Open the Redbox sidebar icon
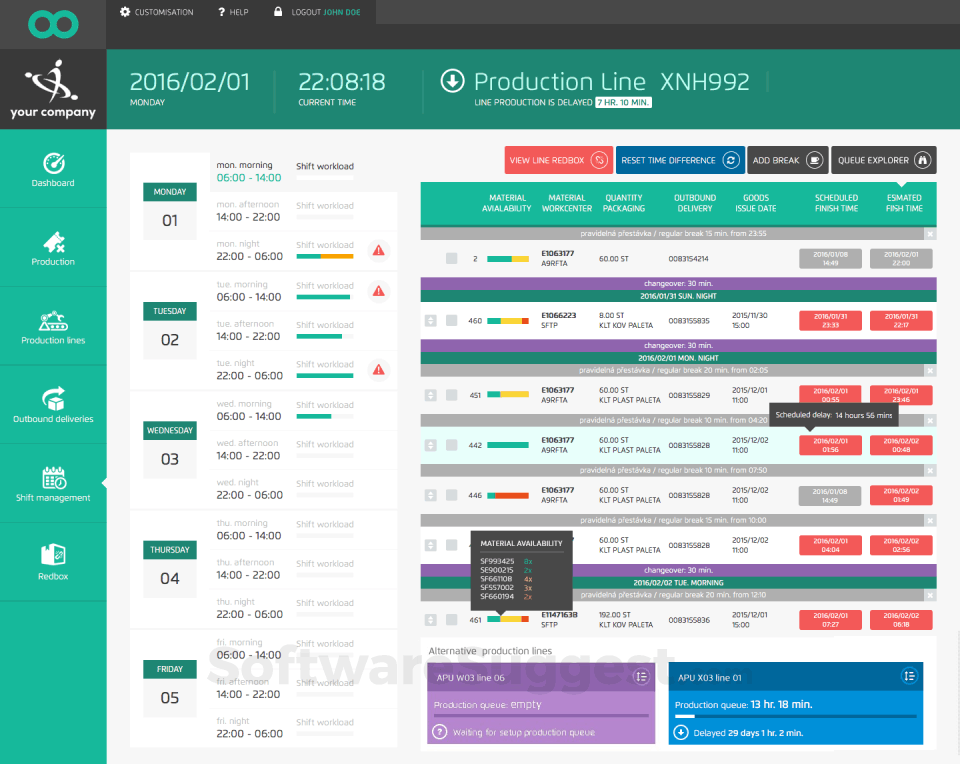The height and width of the screenshot is (764, 960). [x=53, y=555]
